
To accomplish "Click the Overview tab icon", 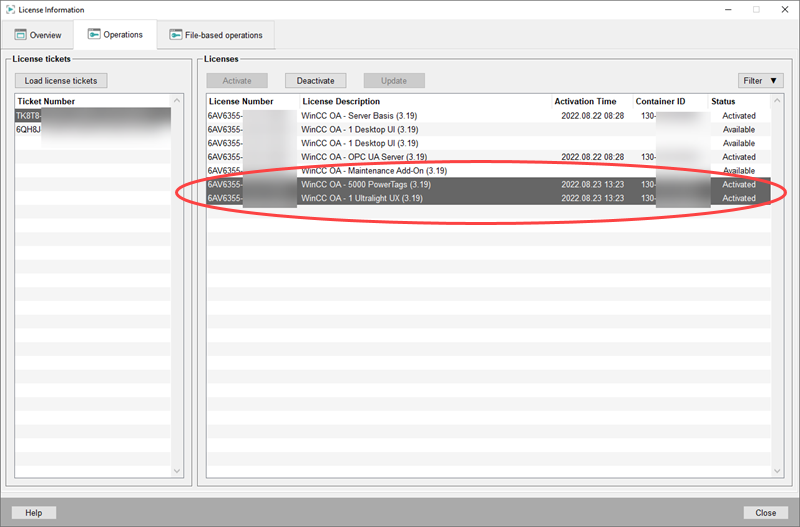I will click(x=20, y=35).
